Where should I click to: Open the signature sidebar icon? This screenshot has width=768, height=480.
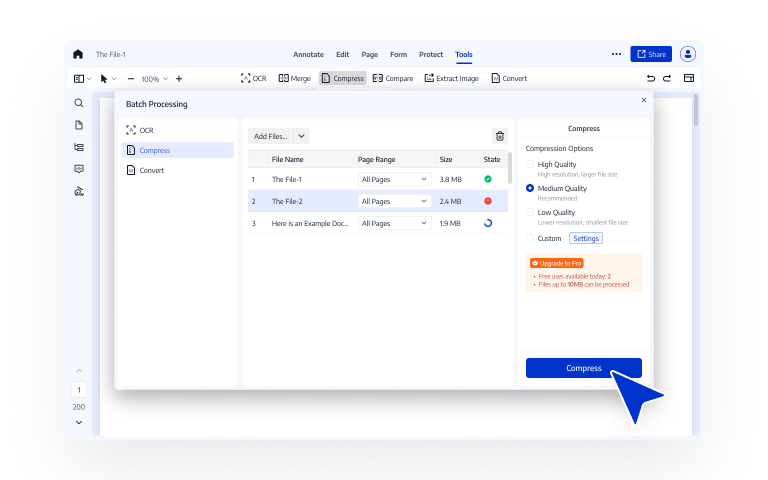coord(79,191)
